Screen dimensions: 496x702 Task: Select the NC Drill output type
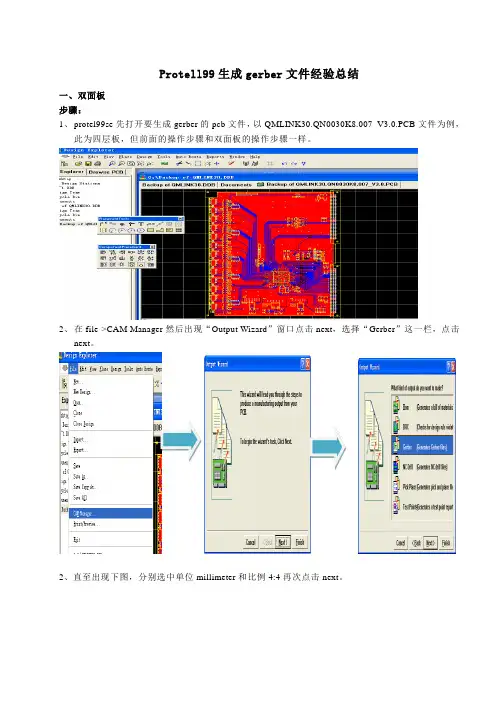tap(423, 467)
